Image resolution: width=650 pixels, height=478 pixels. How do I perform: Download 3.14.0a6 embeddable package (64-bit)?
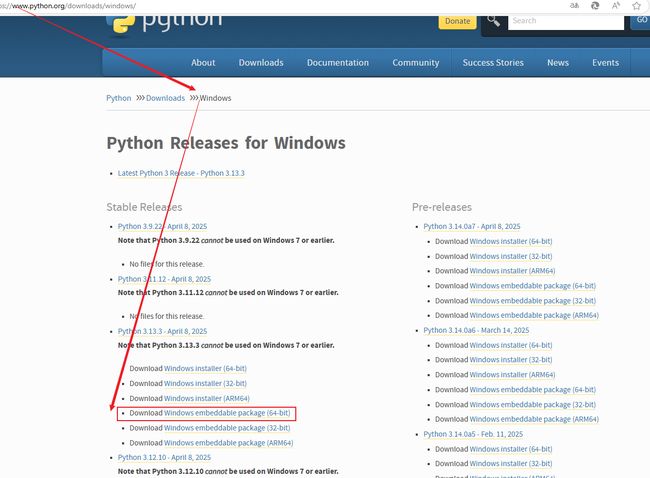click(533, 390)
